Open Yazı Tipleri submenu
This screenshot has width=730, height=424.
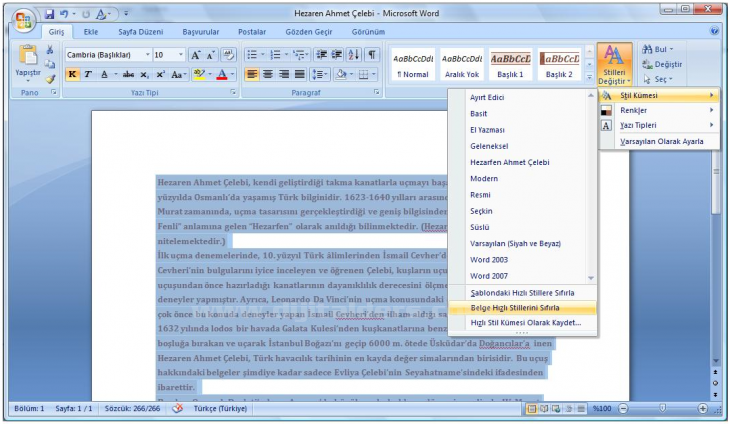tap(658, 125)
